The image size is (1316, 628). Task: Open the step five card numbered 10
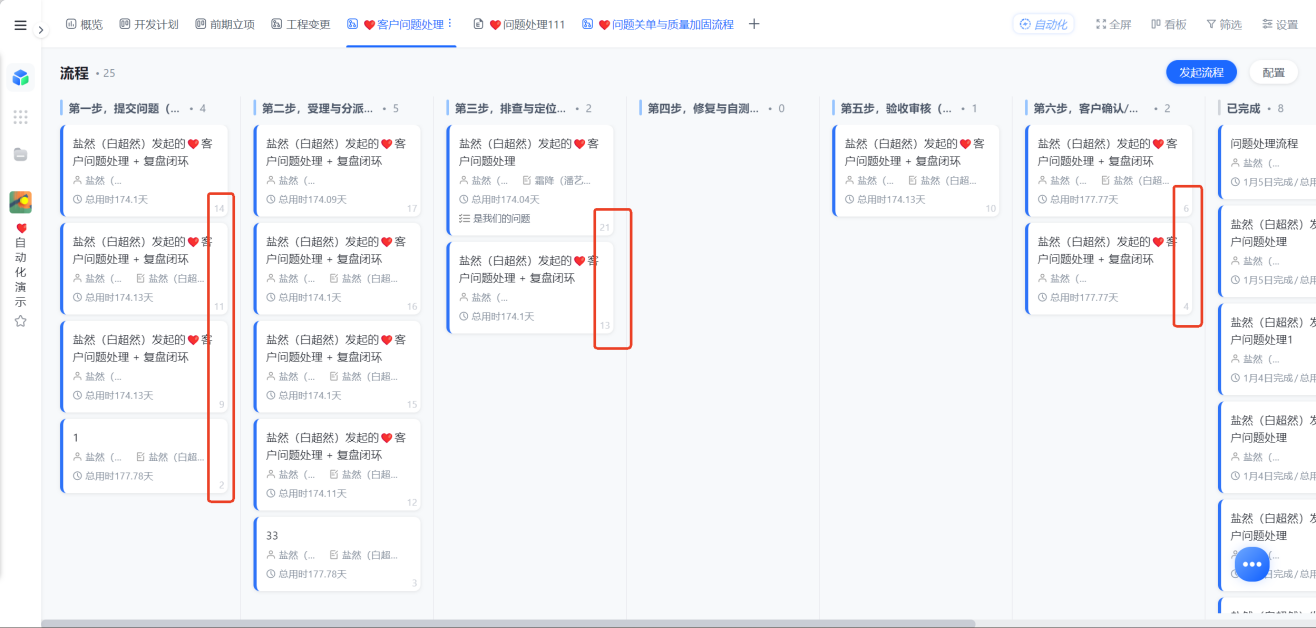pyautogui.click(x=916, y=170)
